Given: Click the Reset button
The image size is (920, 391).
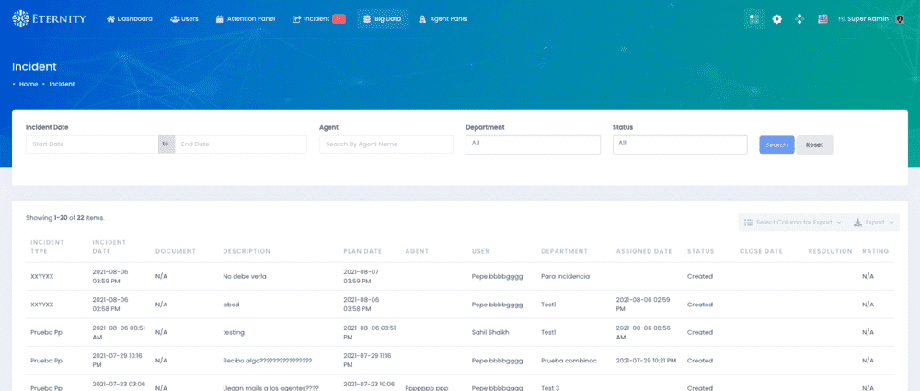Looking at the screenshot, I should [814, 145].
